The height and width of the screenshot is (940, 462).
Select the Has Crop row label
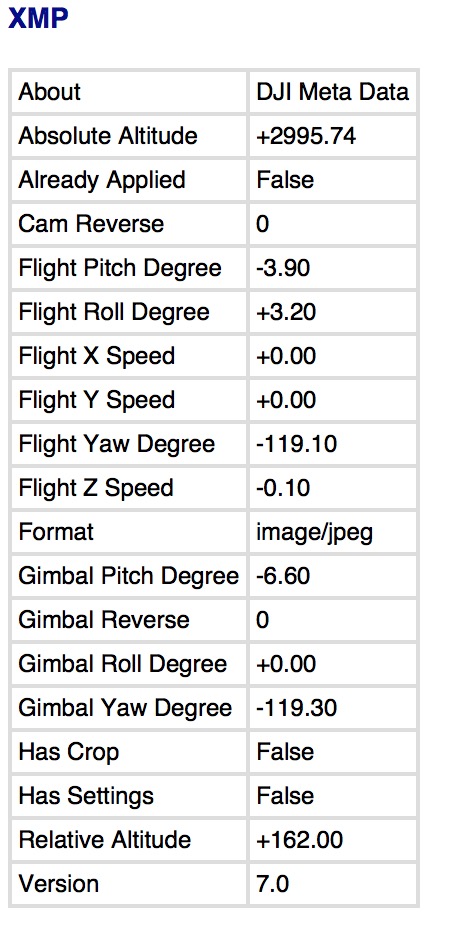click(x=69, y=752)
